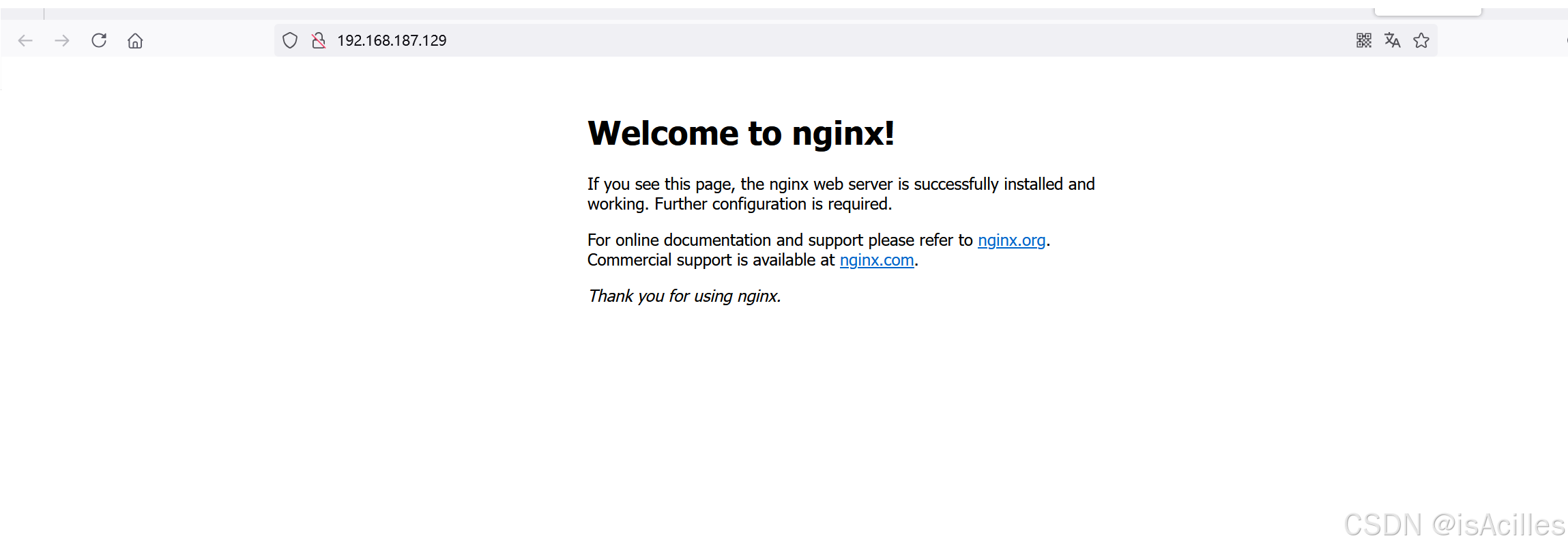
Task: Click 'Thank you for using nginx.' text
Action: (x=684, y=296)
